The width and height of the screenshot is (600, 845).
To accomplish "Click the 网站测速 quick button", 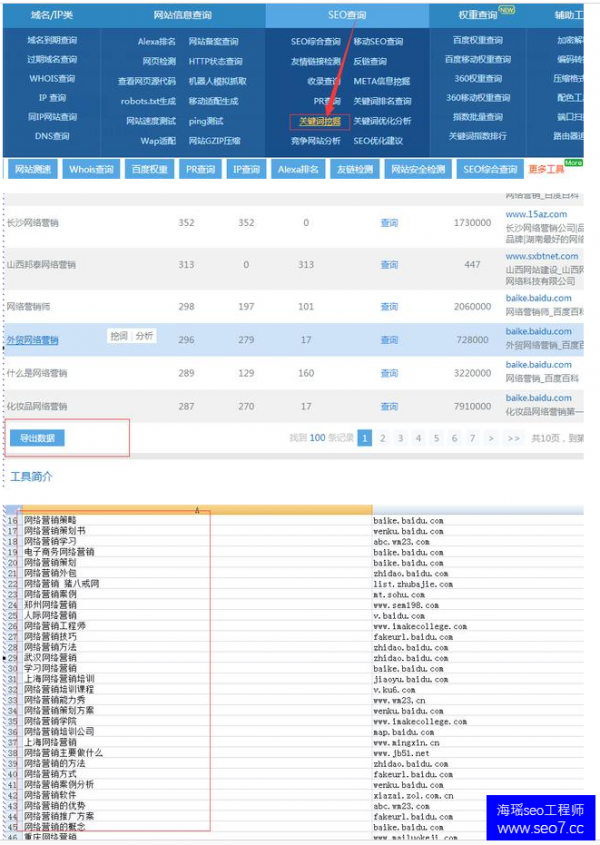I will click(31, 170).
